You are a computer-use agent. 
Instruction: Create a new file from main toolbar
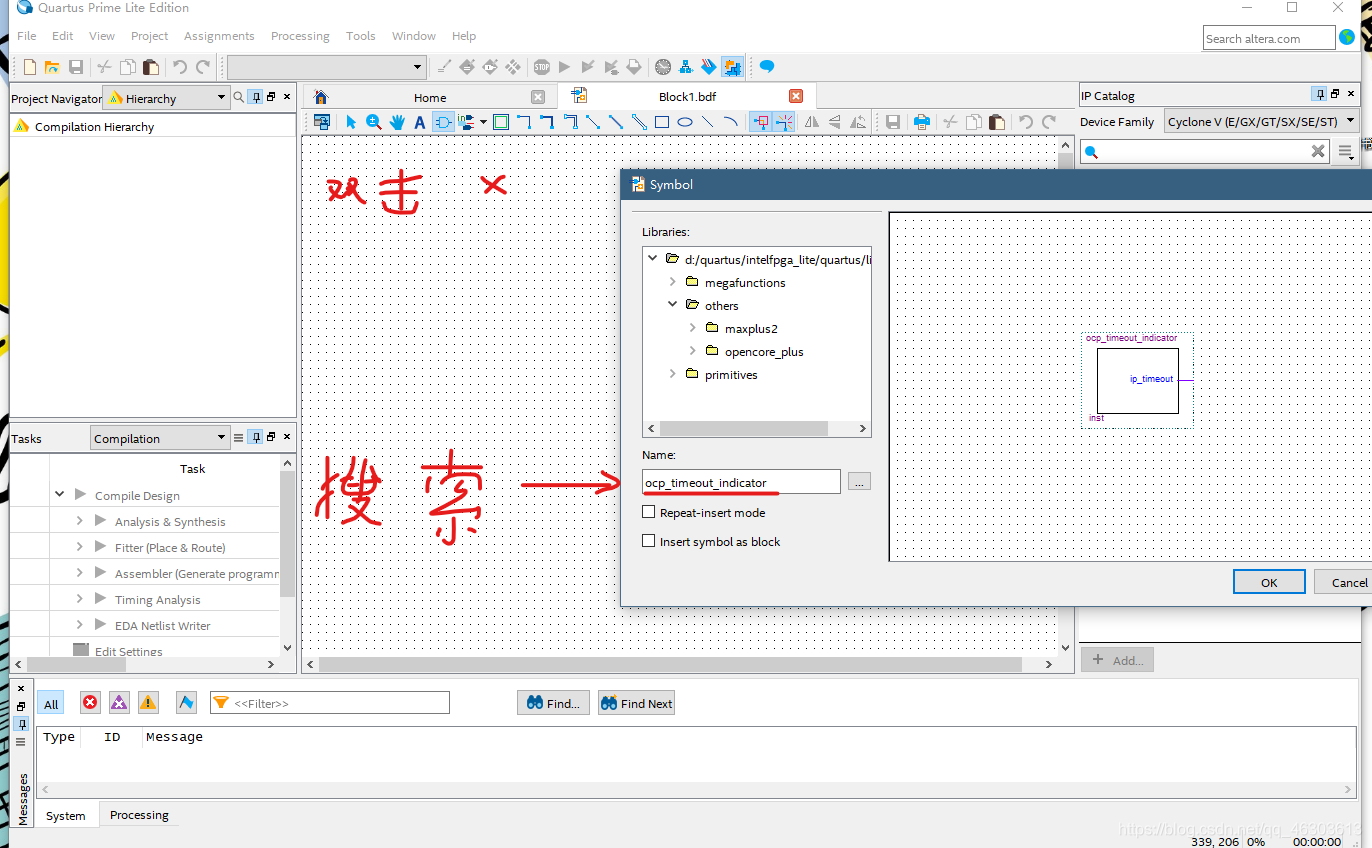(x=30, y=67)
